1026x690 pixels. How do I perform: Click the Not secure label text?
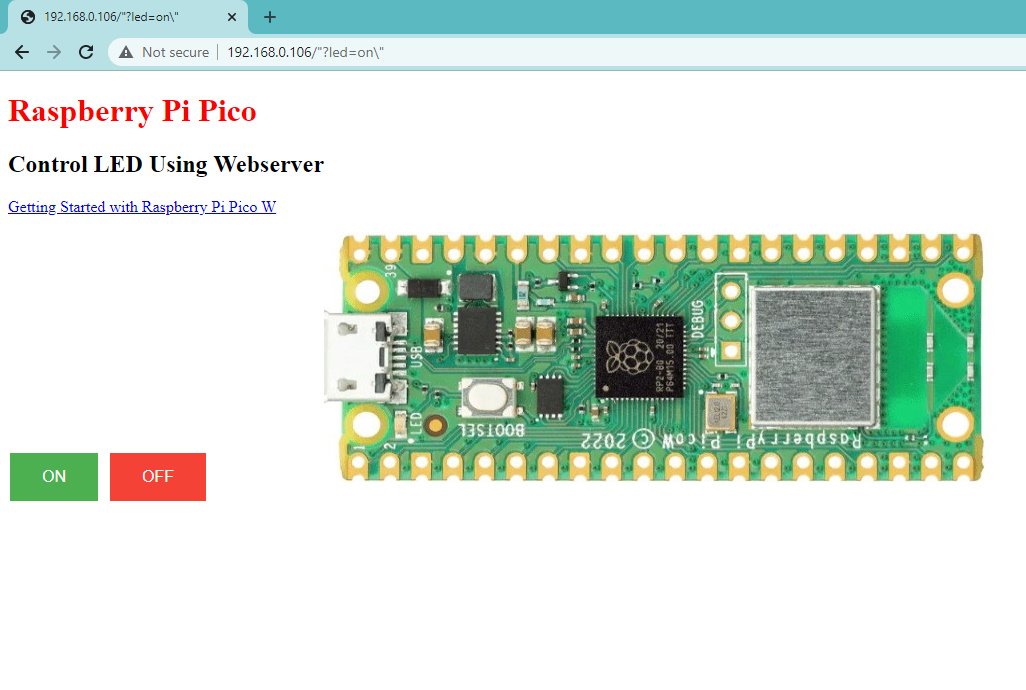point(175,52)
